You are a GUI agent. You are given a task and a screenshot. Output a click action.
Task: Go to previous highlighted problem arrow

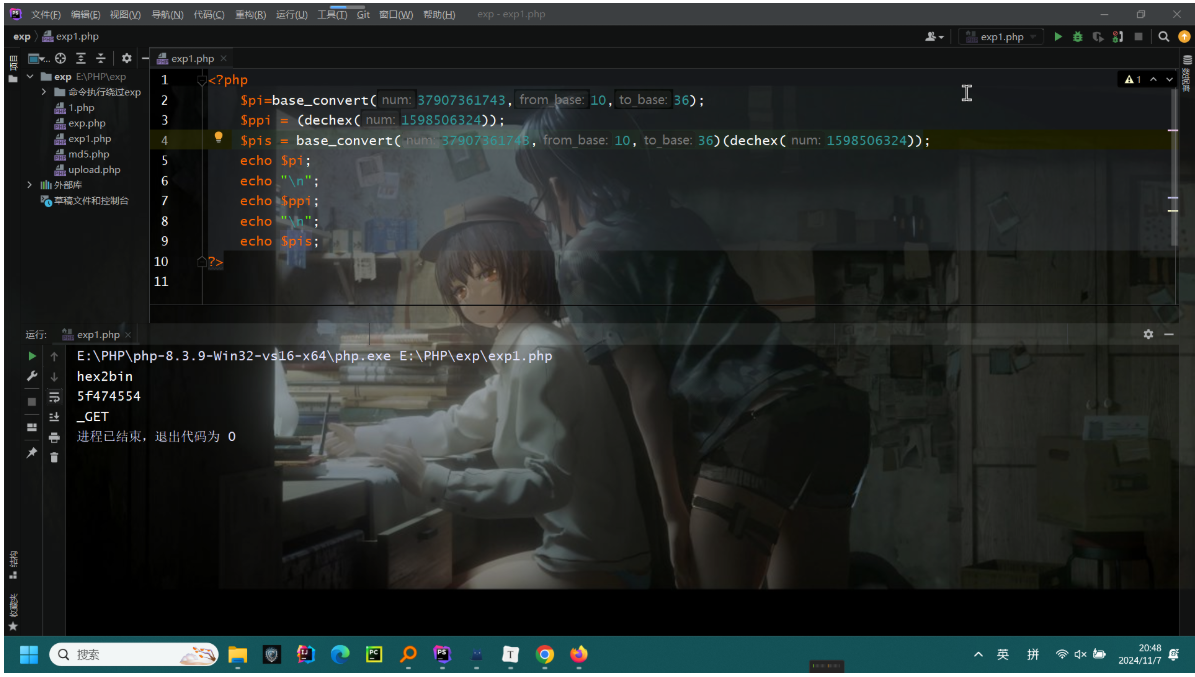1153,79
